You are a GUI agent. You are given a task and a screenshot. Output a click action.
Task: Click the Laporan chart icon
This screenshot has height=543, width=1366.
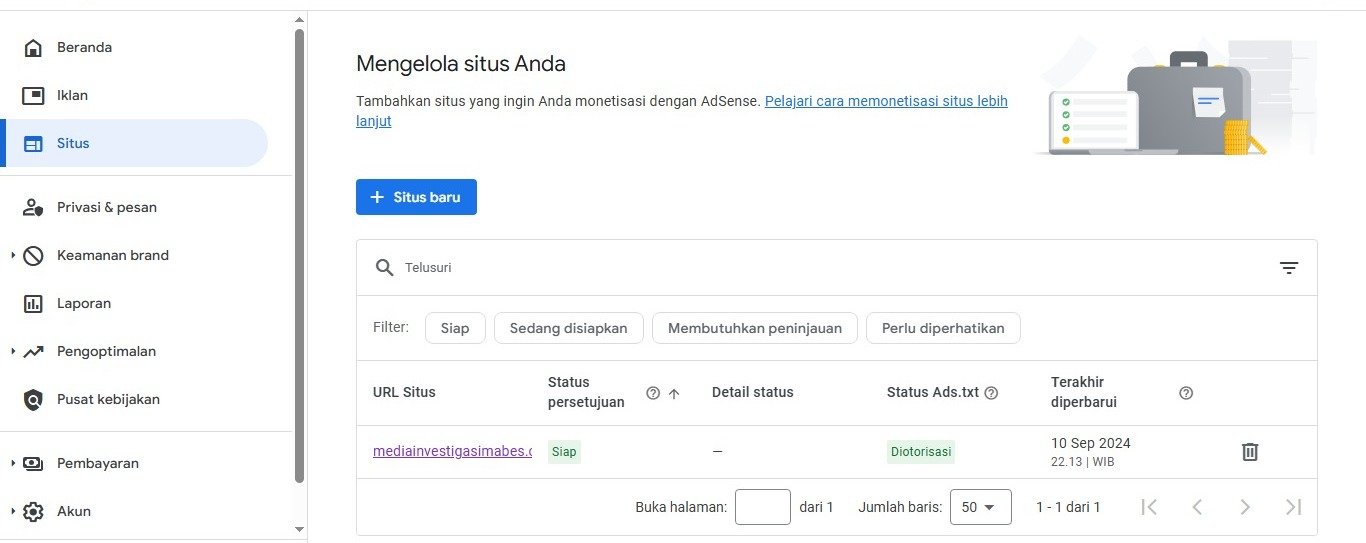(x=33, y=303)
